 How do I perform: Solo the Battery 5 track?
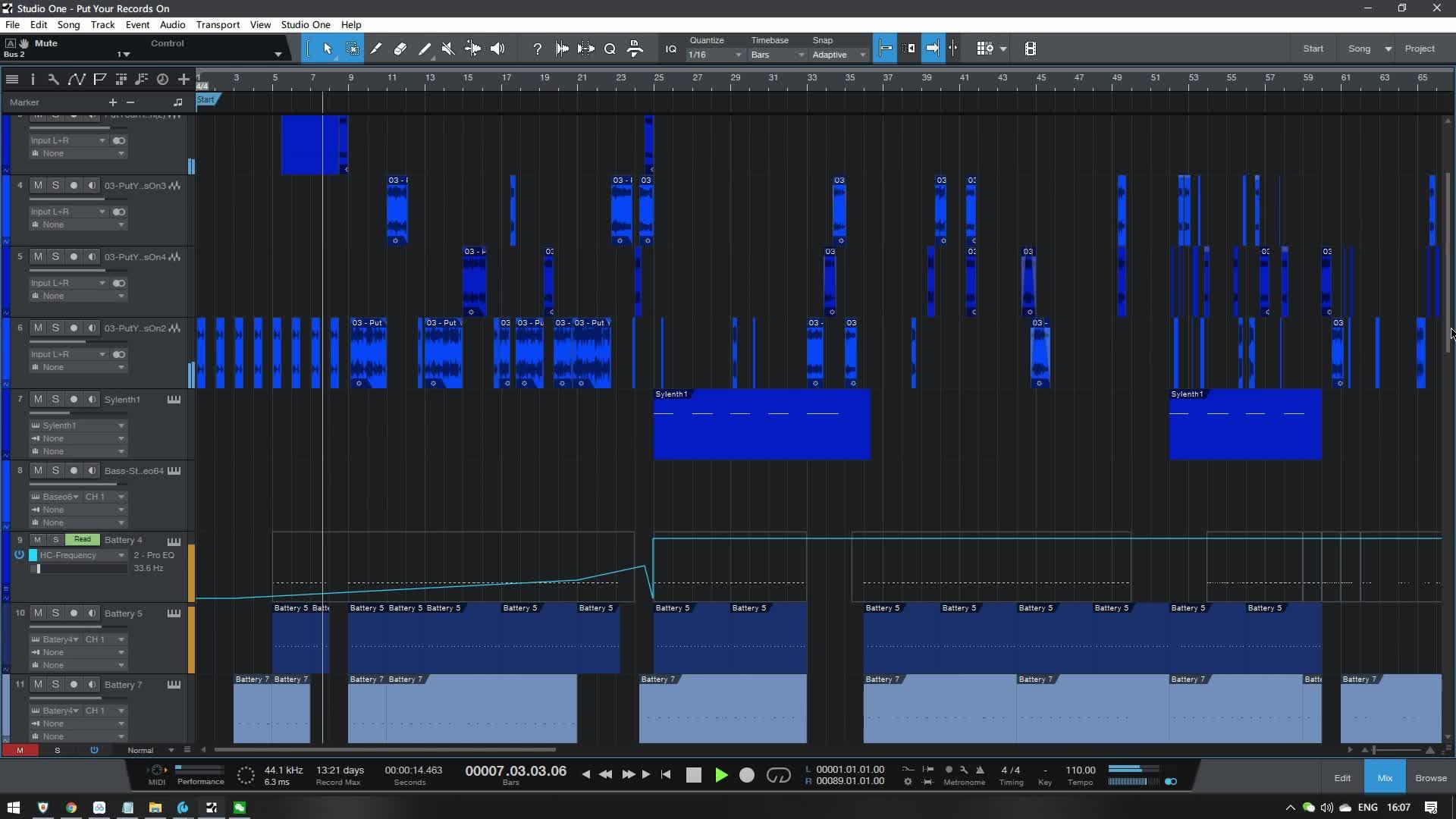pyautogui.click(x=55, y=613)
